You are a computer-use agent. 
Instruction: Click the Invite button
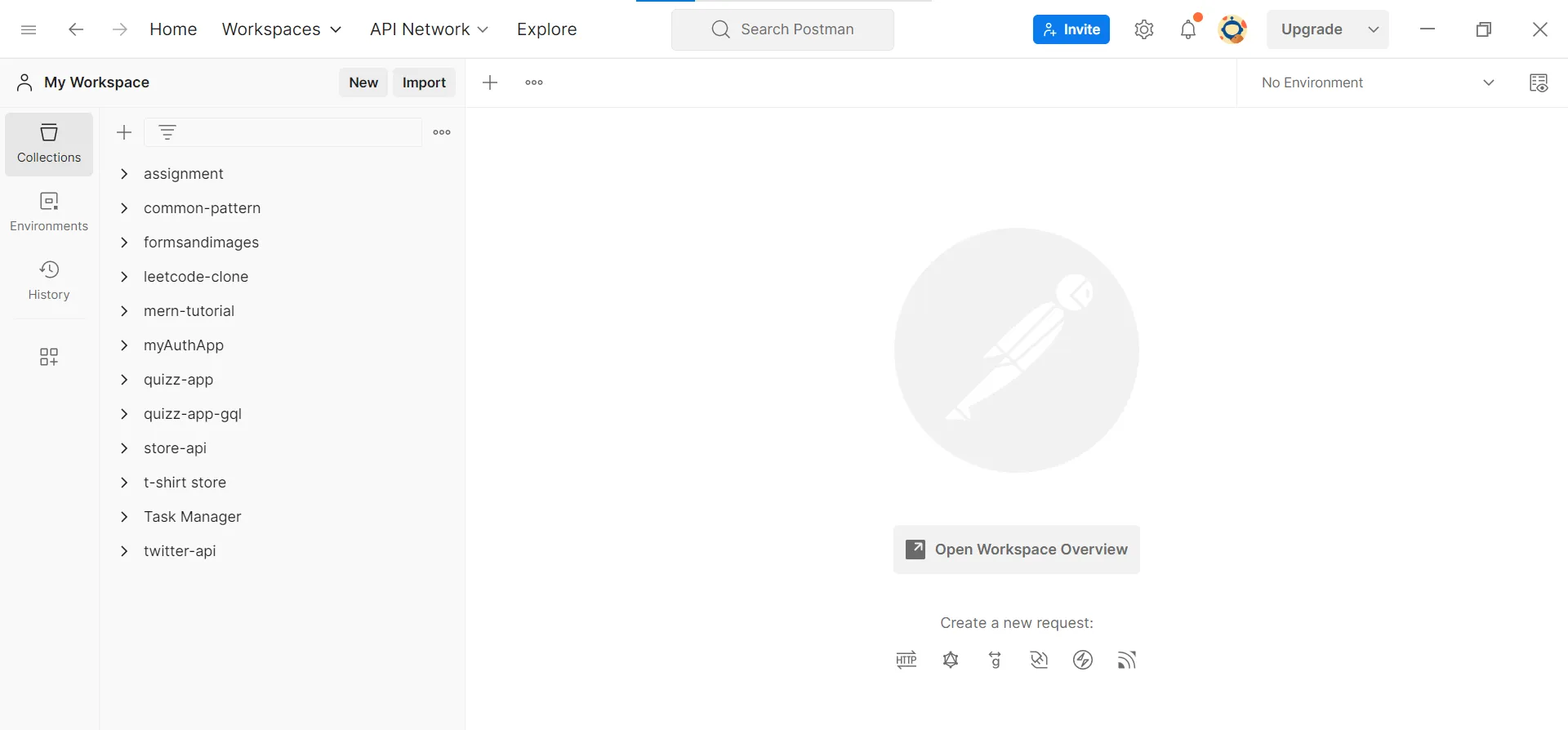coord(1071,29)
